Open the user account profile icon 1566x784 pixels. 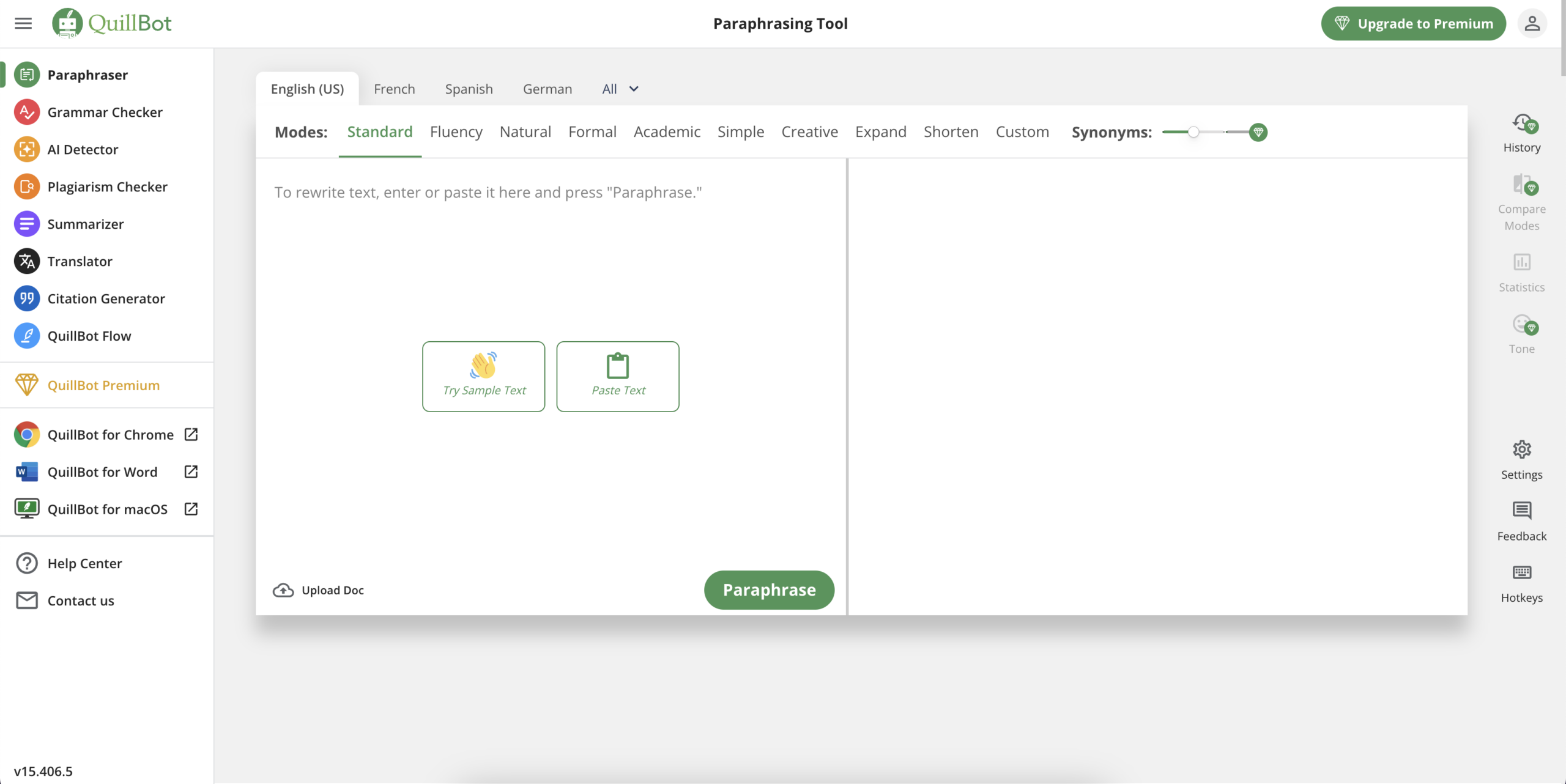point(1532,23)
